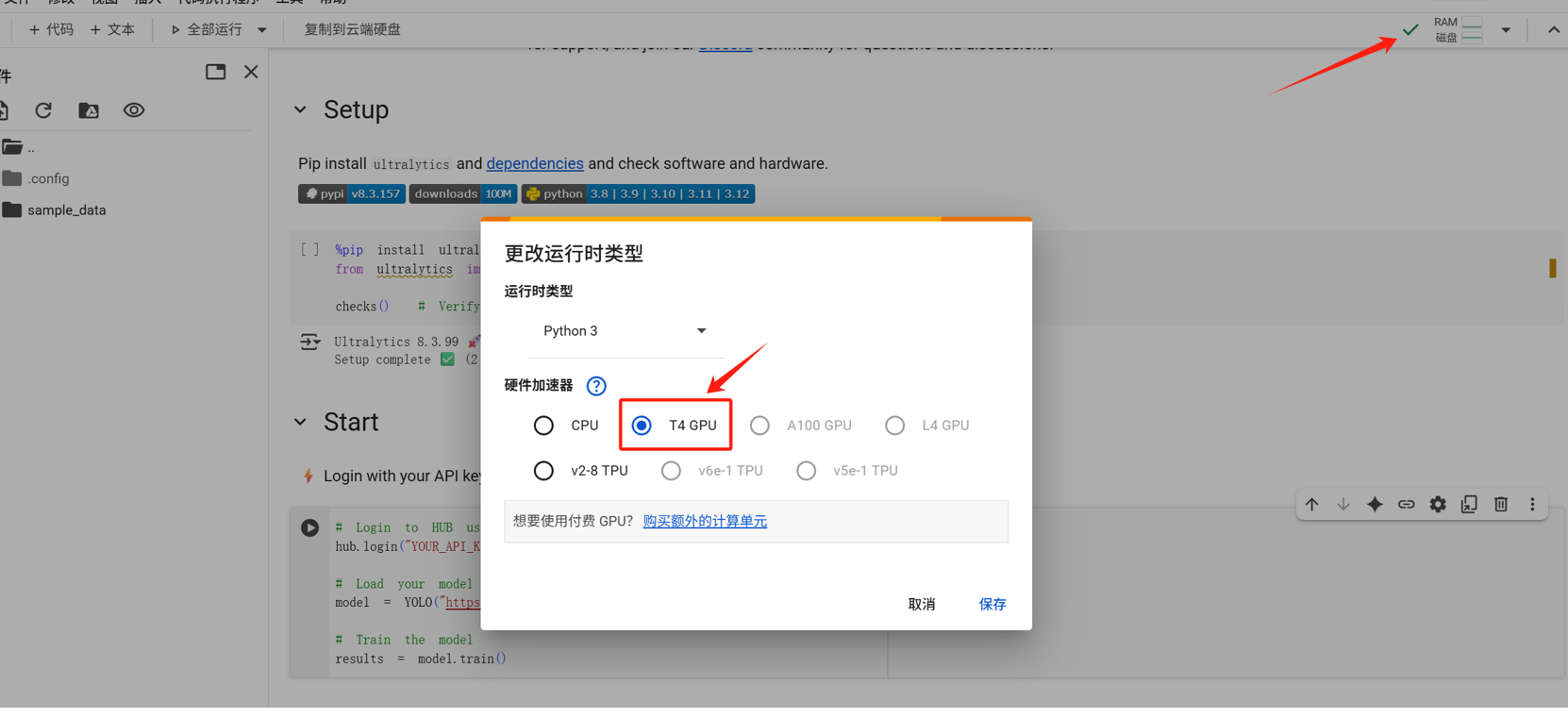
Task: Run the hub login code cell
Action: pyautogui.click(x=309, y=527)
